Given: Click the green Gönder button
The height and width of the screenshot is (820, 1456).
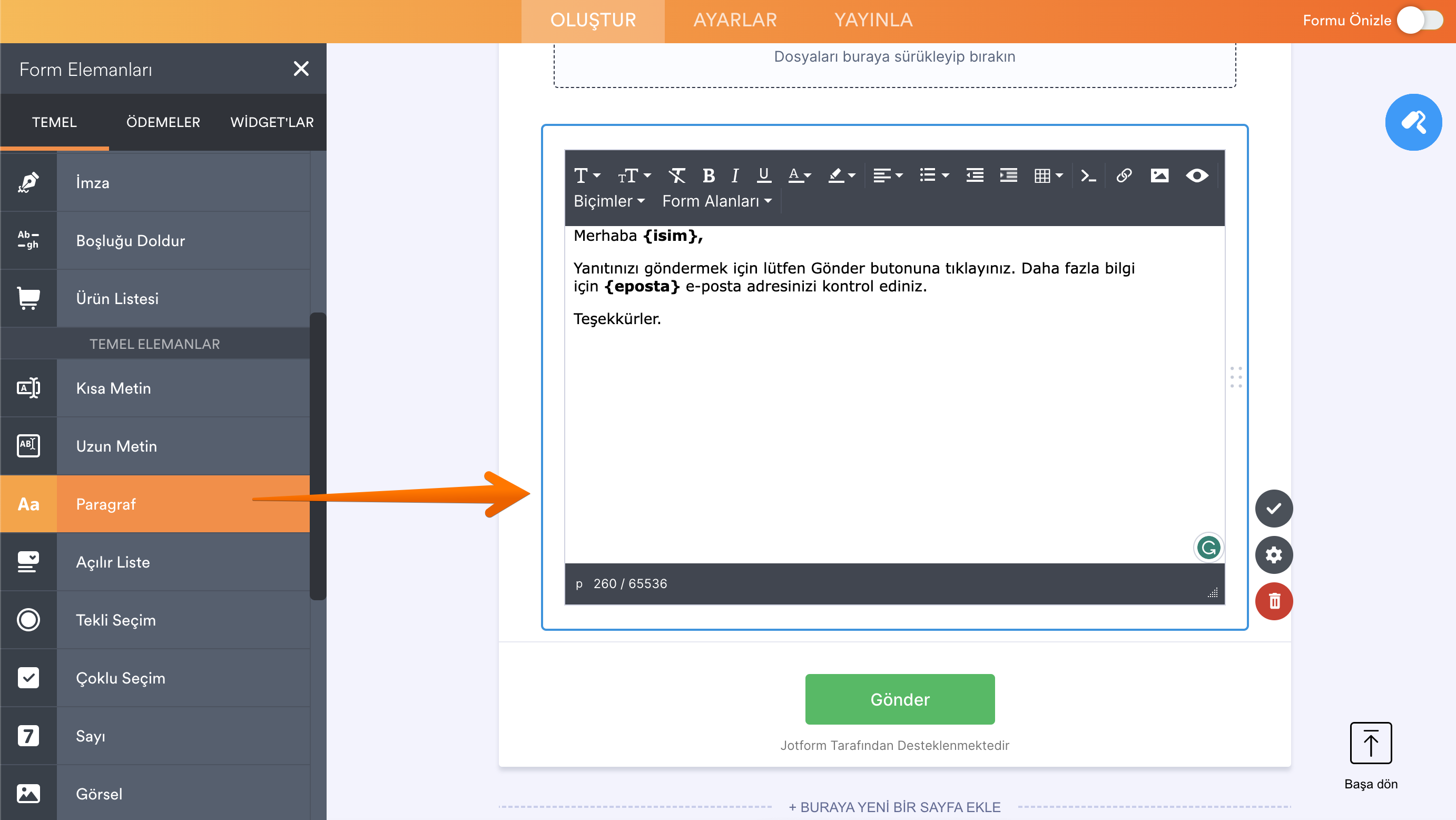Looking at the screenshot, I should (900, 699).
